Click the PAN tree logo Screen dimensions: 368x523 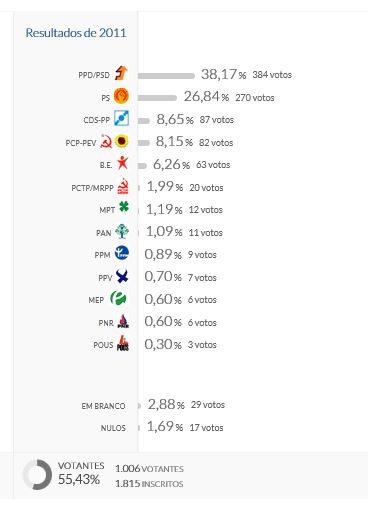click(122, 231)
